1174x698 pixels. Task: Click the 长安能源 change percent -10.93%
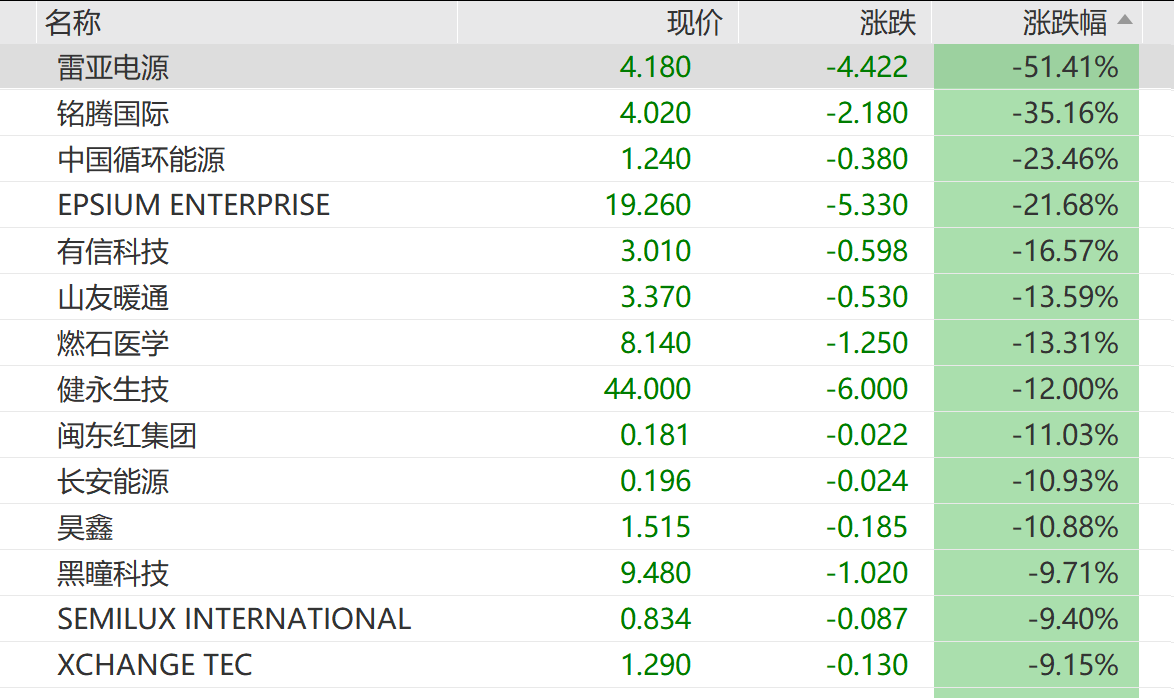[x=1064, y=481]
